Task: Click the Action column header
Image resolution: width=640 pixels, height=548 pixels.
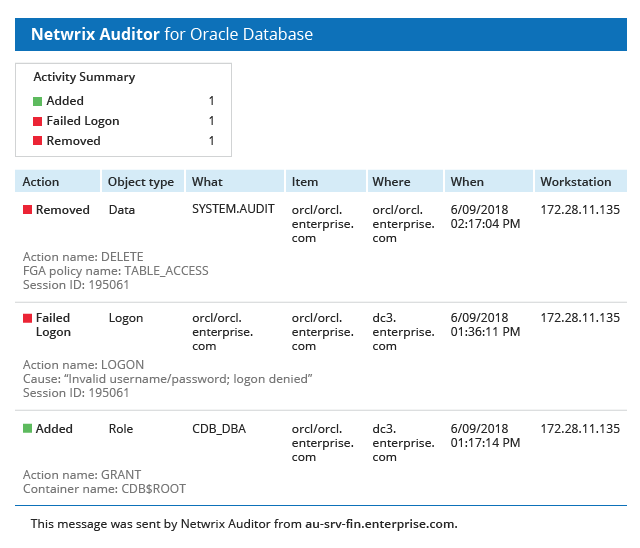Action: (58, 181)
